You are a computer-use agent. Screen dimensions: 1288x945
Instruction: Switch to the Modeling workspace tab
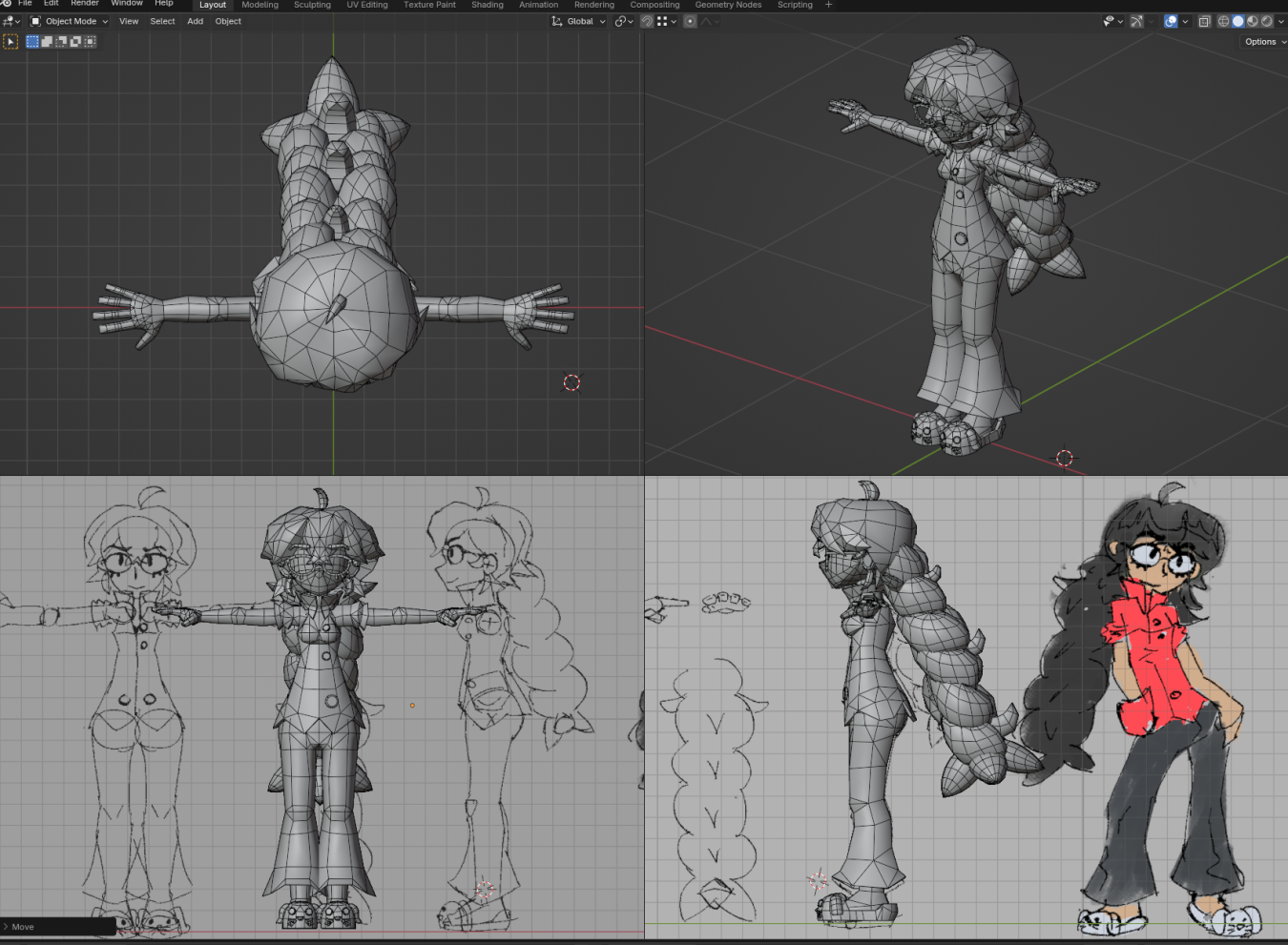260,5
